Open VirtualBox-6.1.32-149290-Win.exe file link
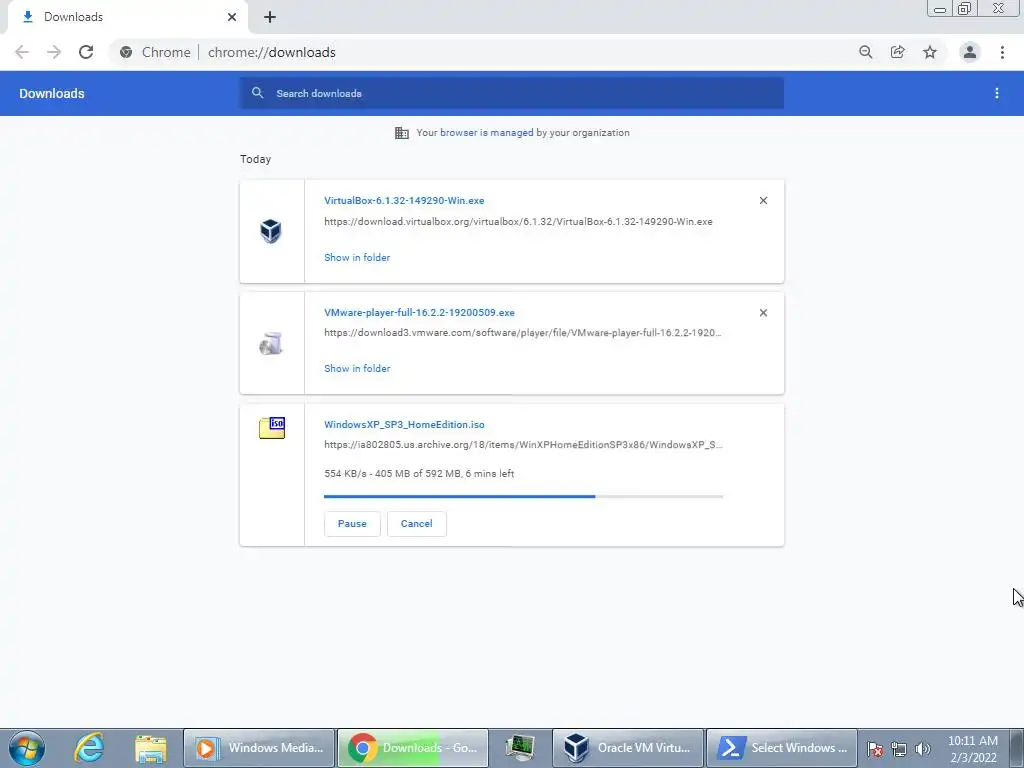Viewport: 1024px width, 768px height. [x=404, y=200]
